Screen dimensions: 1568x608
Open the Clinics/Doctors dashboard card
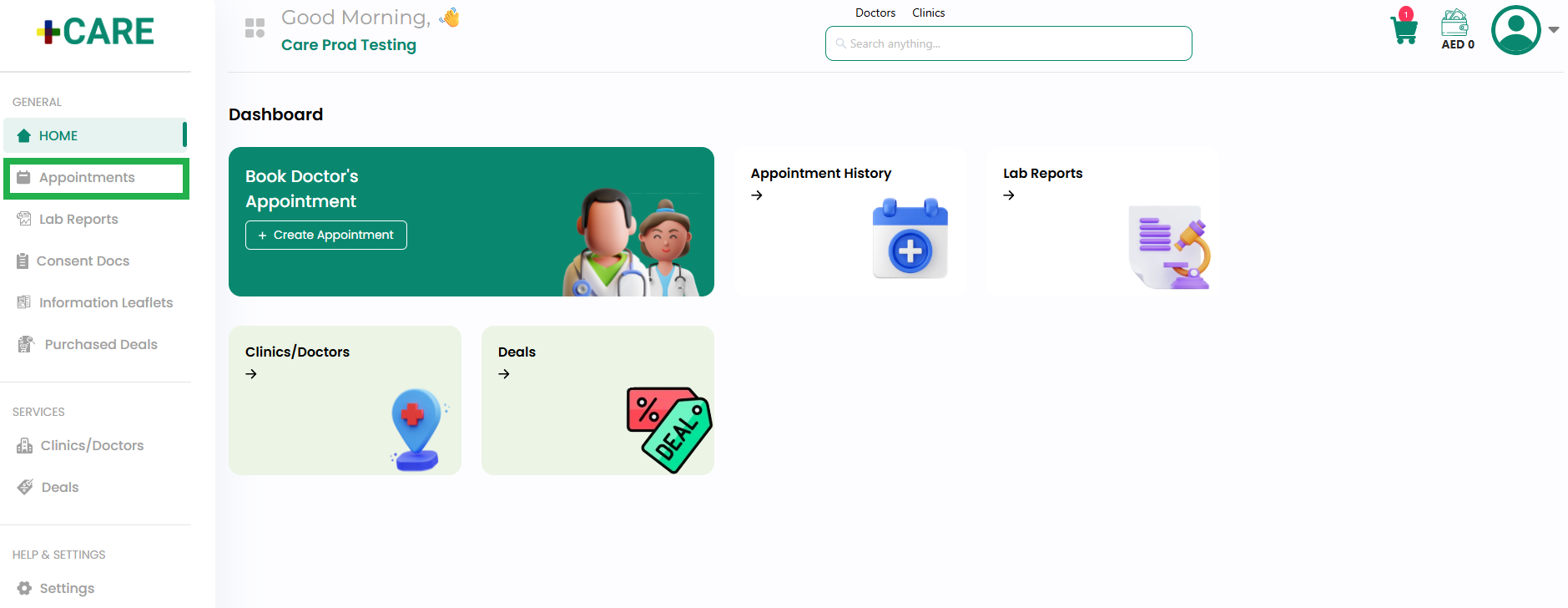click(x=345, y=401)
